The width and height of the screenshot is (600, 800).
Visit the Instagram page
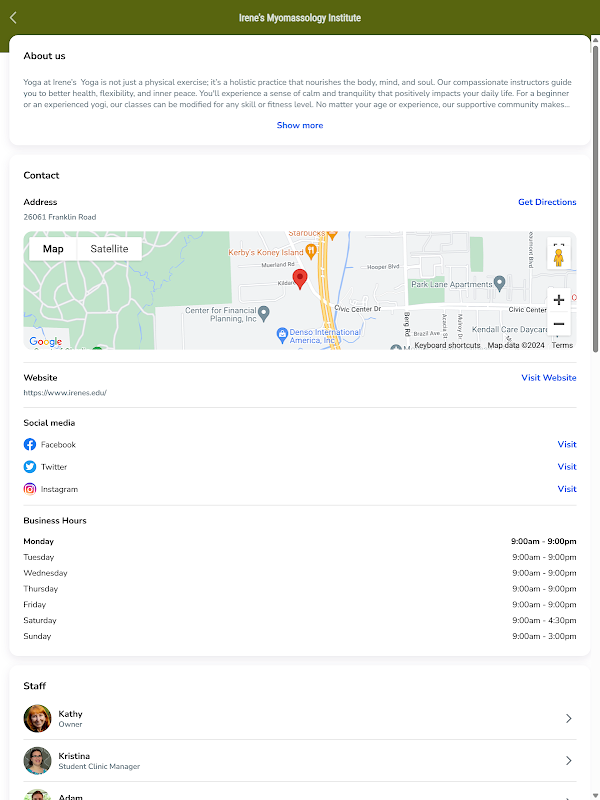(567, 489)
